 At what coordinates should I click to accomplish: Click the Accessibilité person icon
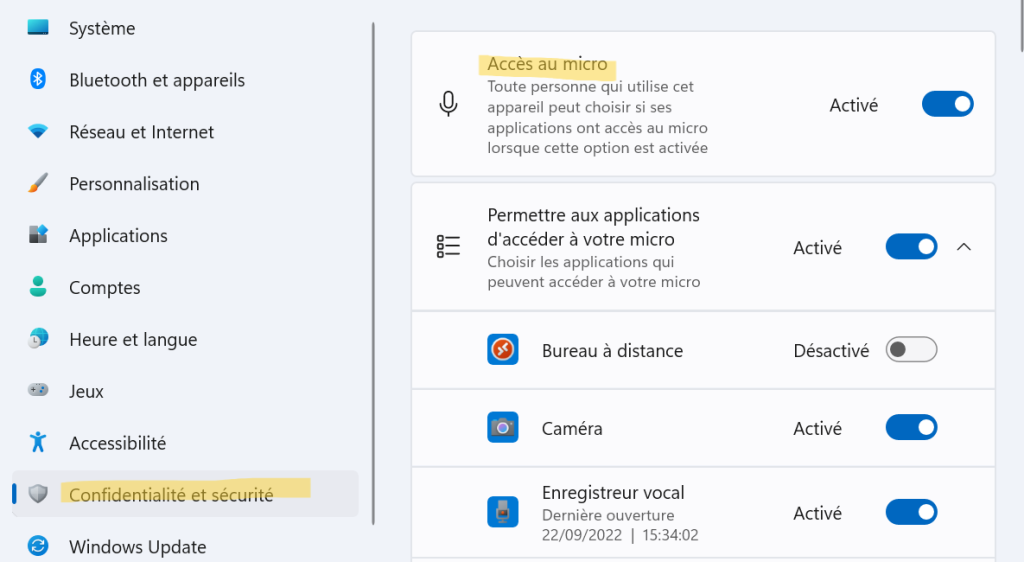[38, 442]
